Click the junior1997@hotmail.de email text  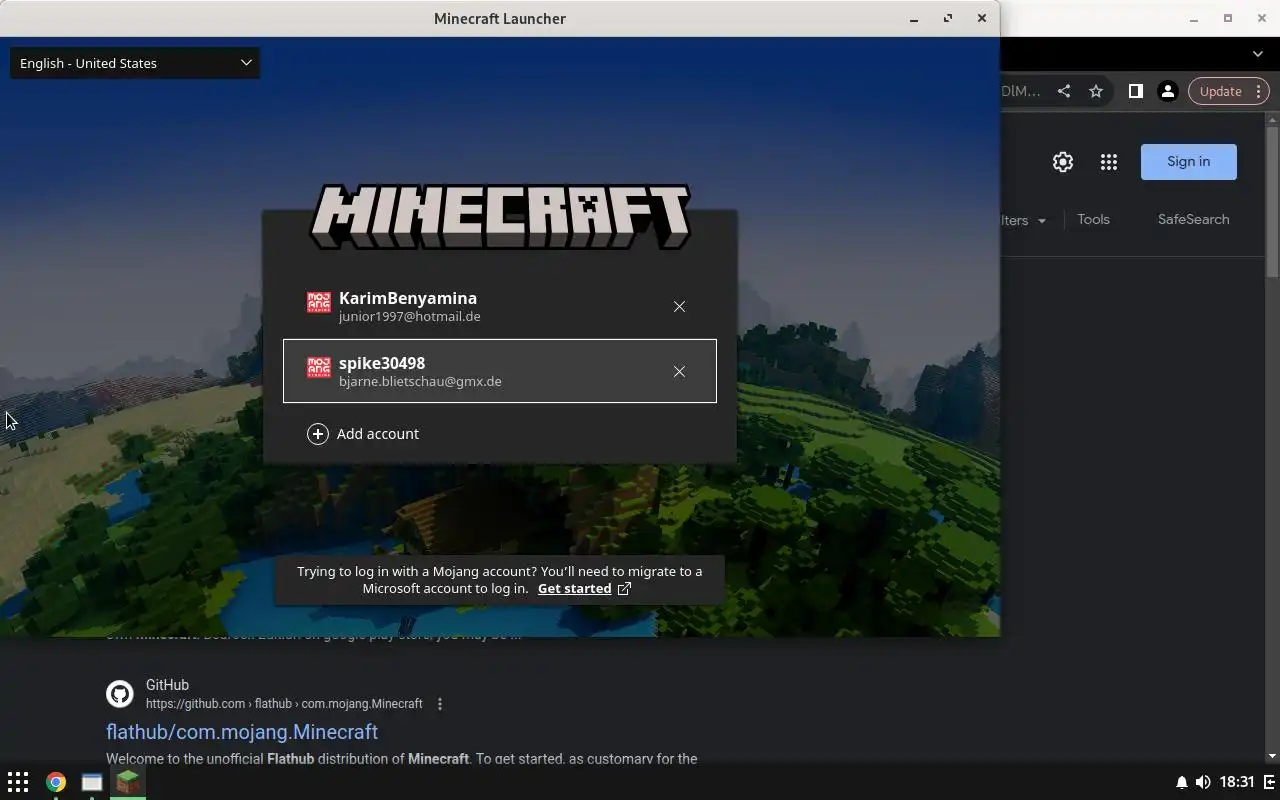point(409,317)
